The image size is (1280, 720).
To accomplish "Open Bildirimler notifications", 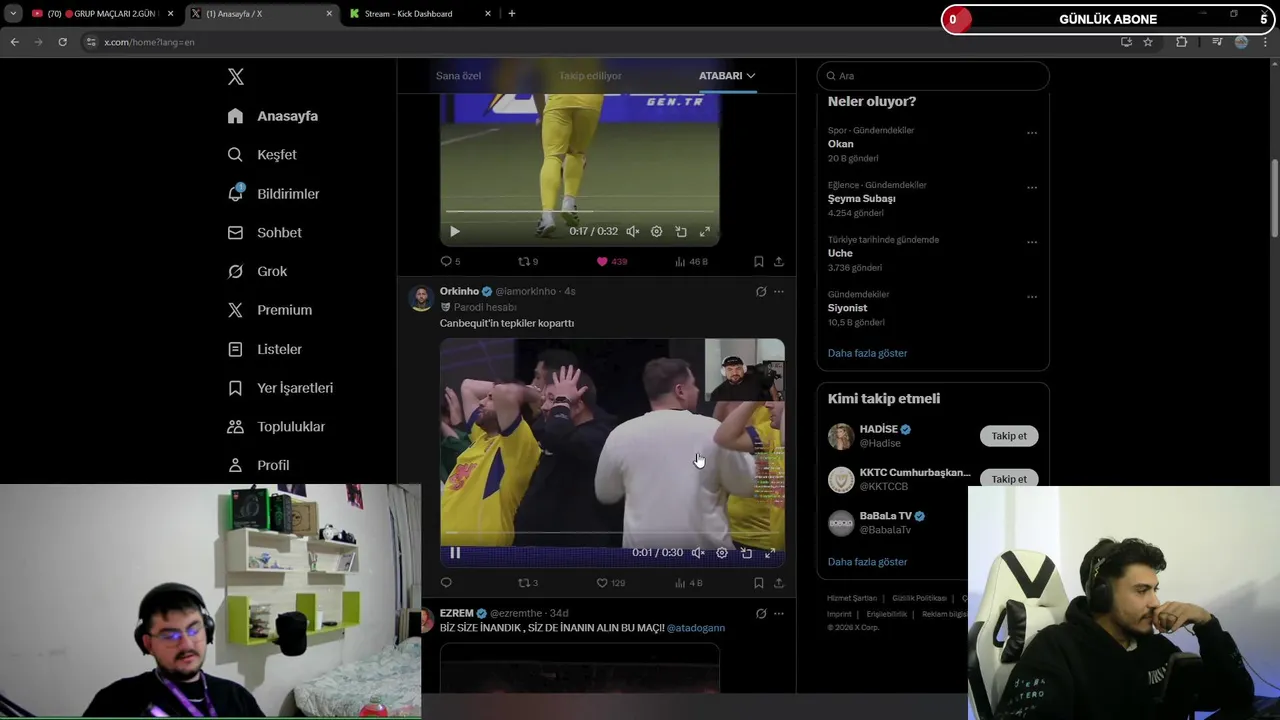I will 273,194.
